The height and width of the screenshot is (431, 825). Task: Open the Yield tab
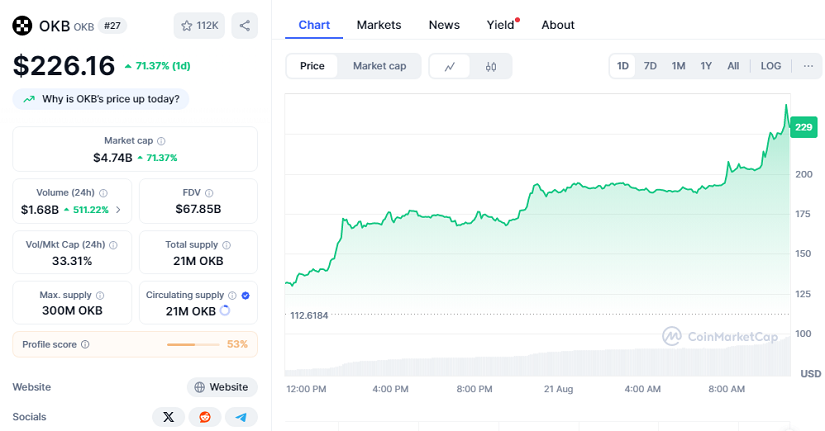coord(500,25)
